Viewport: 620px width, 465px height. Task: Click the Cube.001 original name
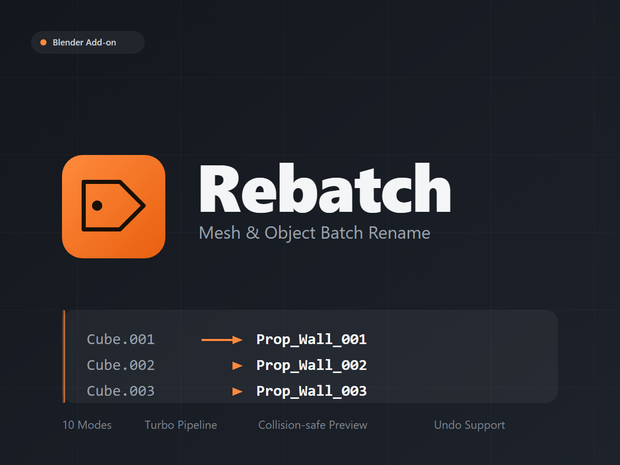pyautogui.click(x=121, y=339)
